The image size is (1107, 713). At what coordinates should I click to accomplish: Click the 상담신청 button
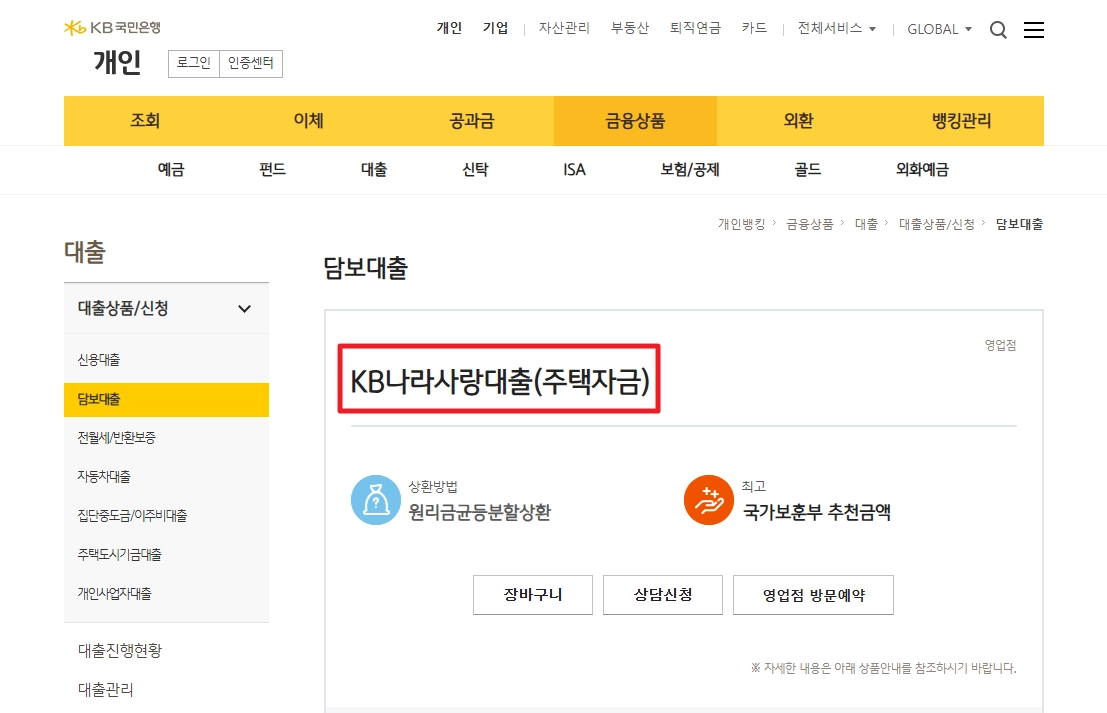point(662,594)
